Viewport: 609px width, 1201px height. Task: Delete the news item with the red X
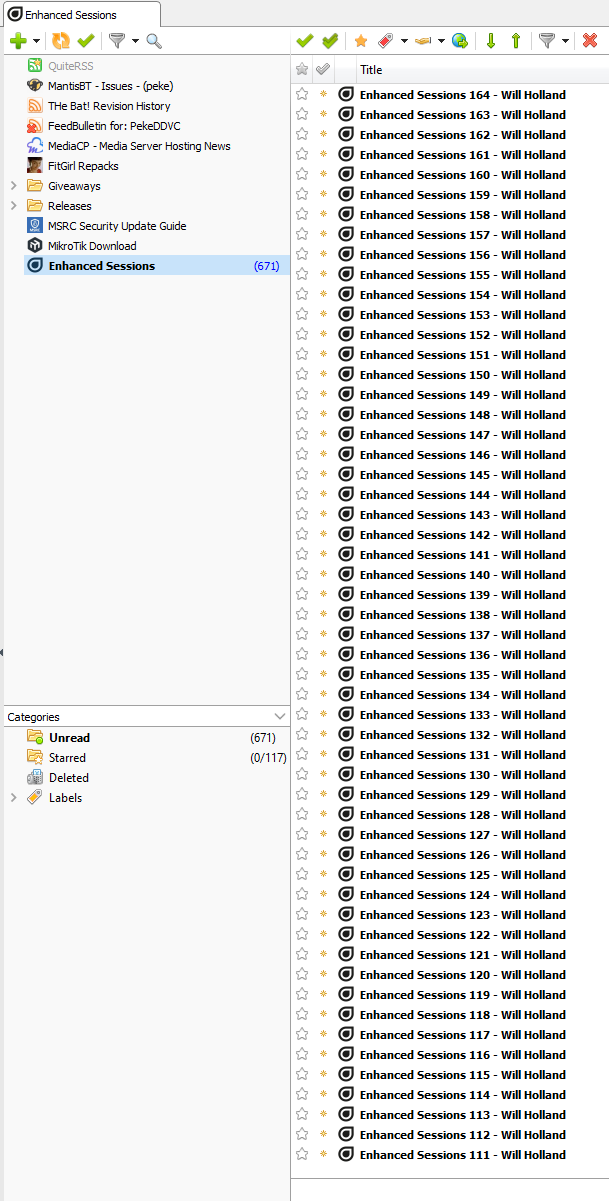pyautogui.click(x=590, y=41)
